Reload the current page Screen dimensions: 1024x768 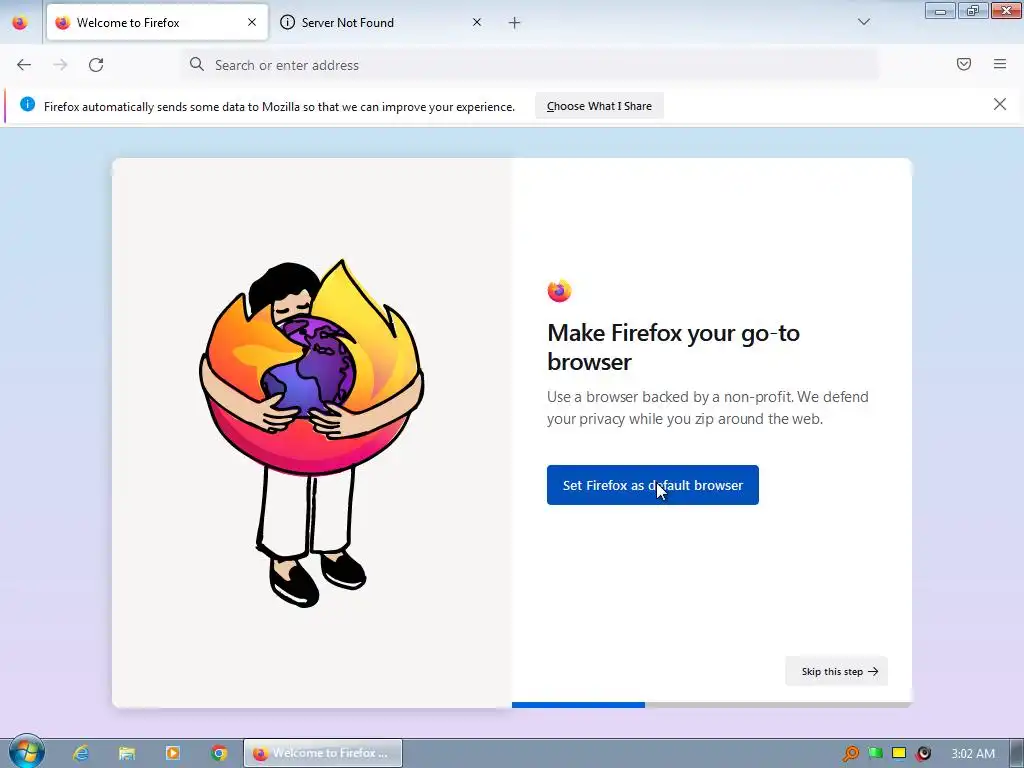point(96,65)
